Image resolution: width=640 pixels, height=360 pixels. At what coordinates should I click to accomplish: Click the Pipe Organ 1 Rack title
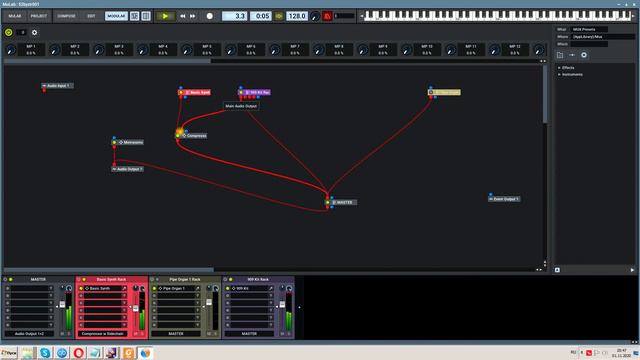coord(184,280)
